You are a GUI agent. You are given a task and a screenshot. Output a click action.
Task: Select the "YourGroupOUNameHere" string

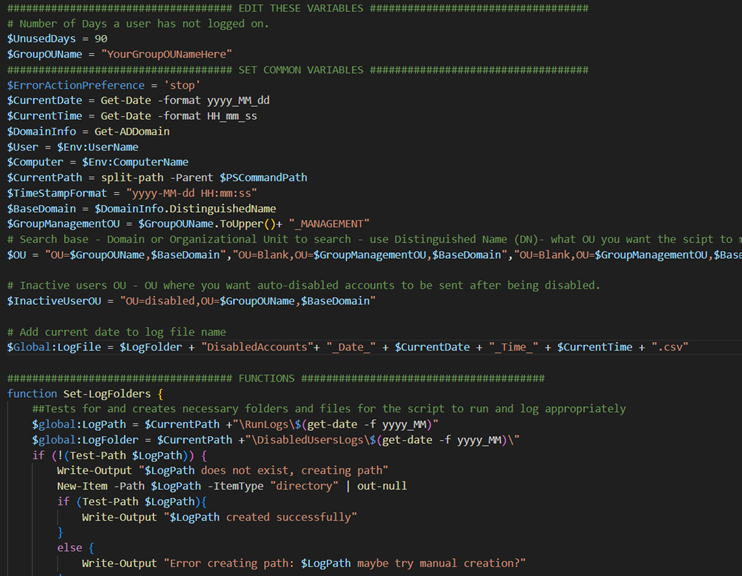pos(167,54)
